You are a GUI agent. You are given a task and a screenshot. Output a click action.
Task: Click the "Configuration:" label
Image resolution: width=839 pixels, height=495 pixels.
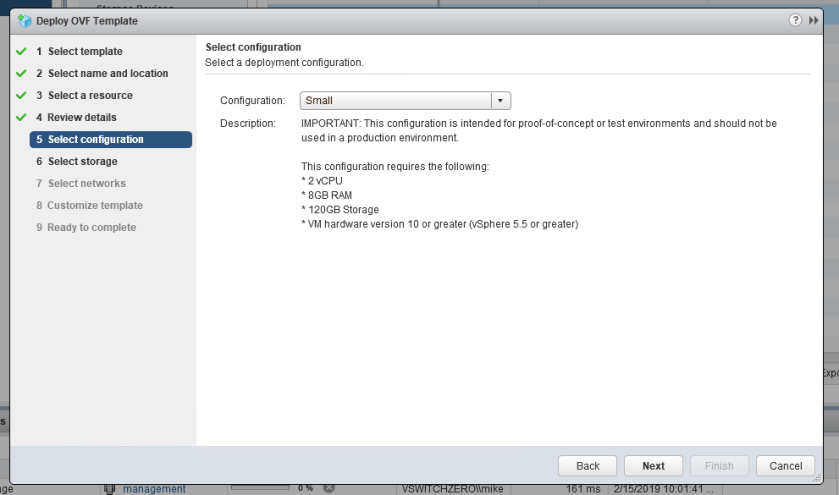pos(253,101)
